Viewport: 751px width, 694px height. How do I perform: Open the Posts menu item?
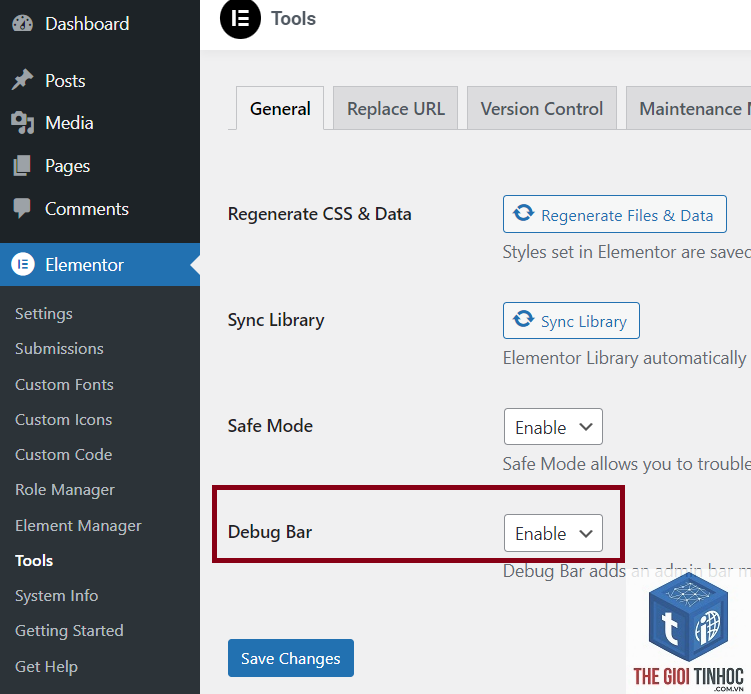point(100,80)
